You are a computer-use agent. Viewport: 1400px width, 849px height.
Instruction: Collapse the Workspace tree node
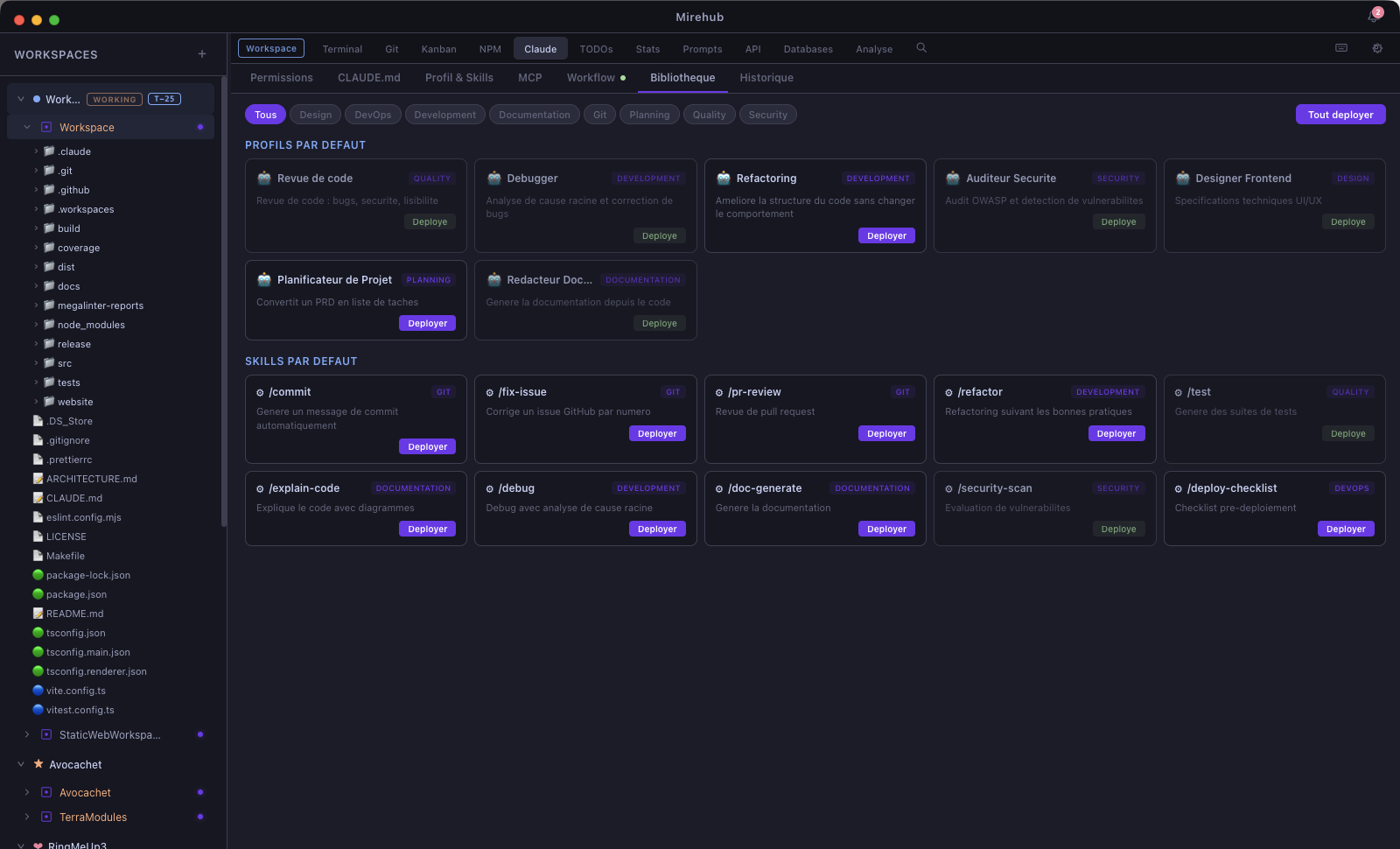[x=27, y=127]
